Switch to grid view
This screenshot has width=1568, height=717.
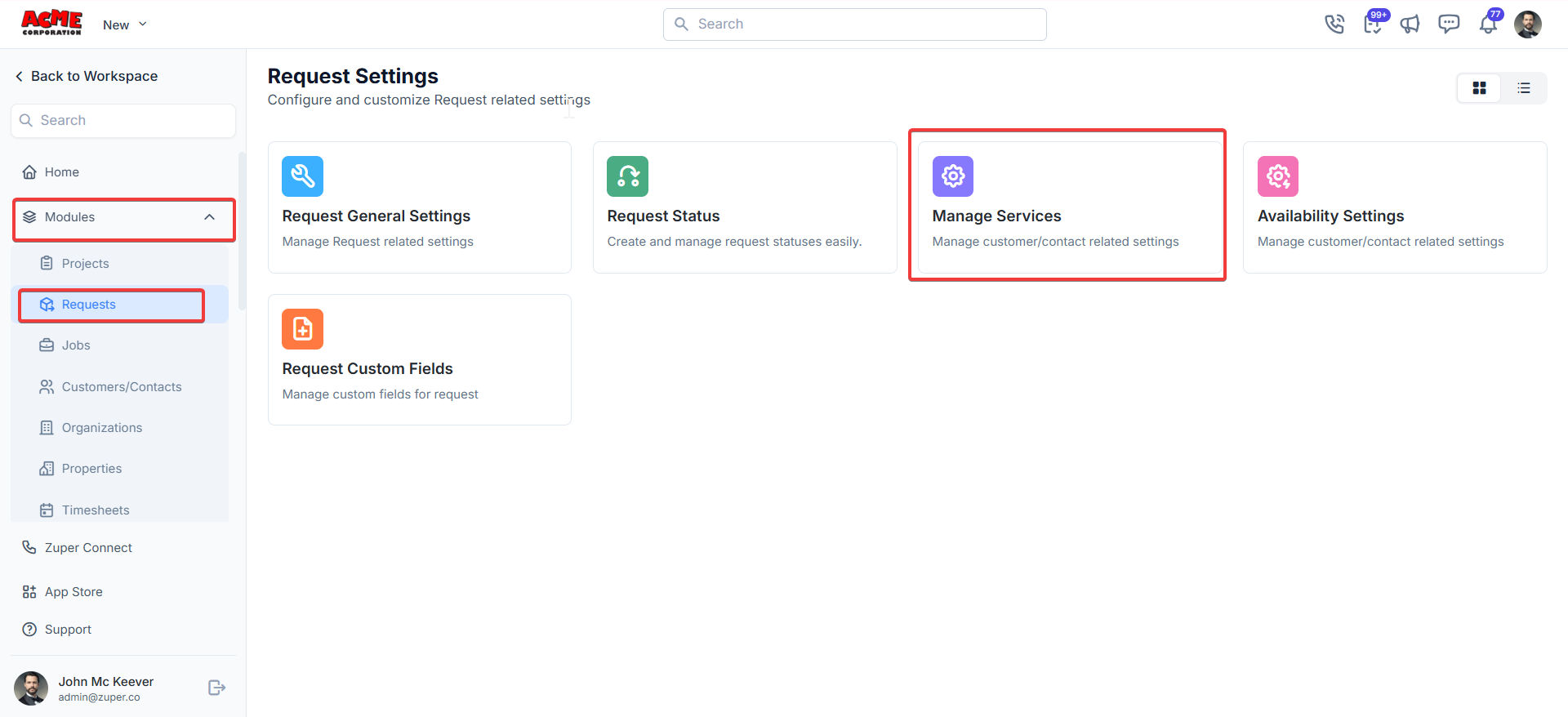tap(1479, 88)
